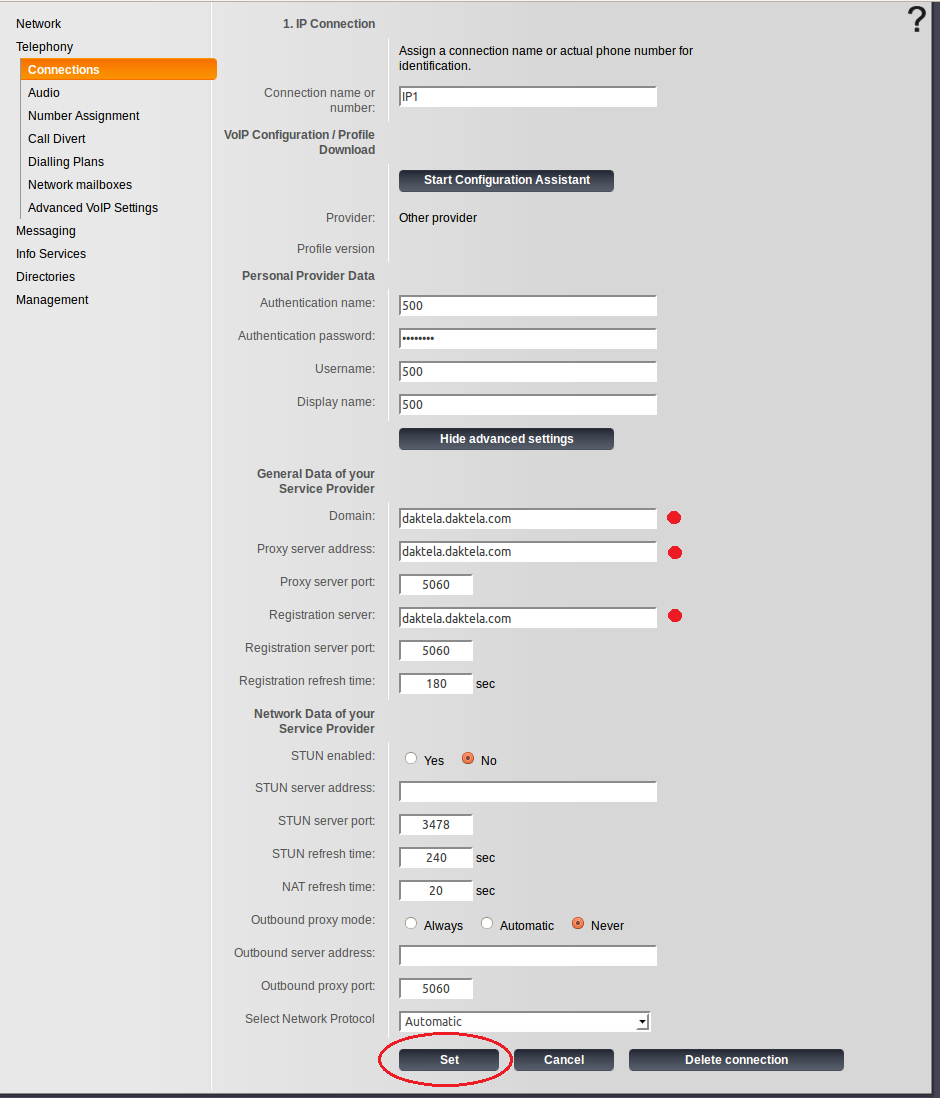The image size is (940, 1098).
Task: Click Hide advanced settings button
Action: pos(506,439)
